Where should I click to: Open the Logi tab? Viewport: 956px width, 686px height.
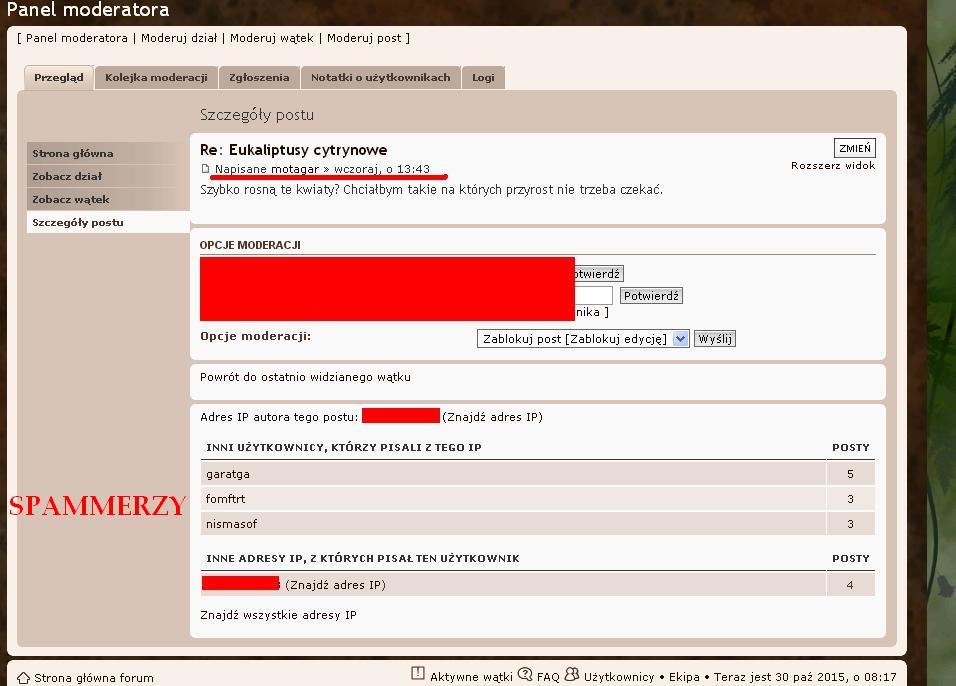click(x=483, y=77)
